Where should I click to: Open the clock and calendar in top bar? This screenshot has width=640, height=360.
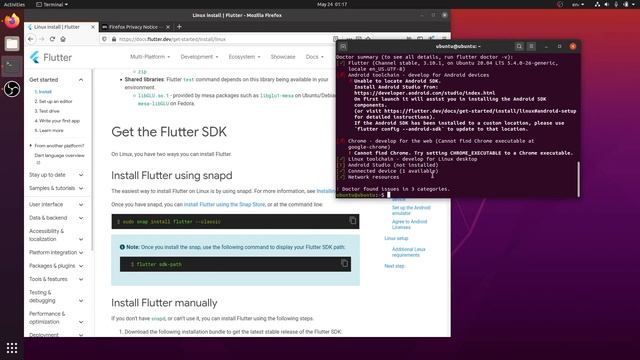coord(332,4)
